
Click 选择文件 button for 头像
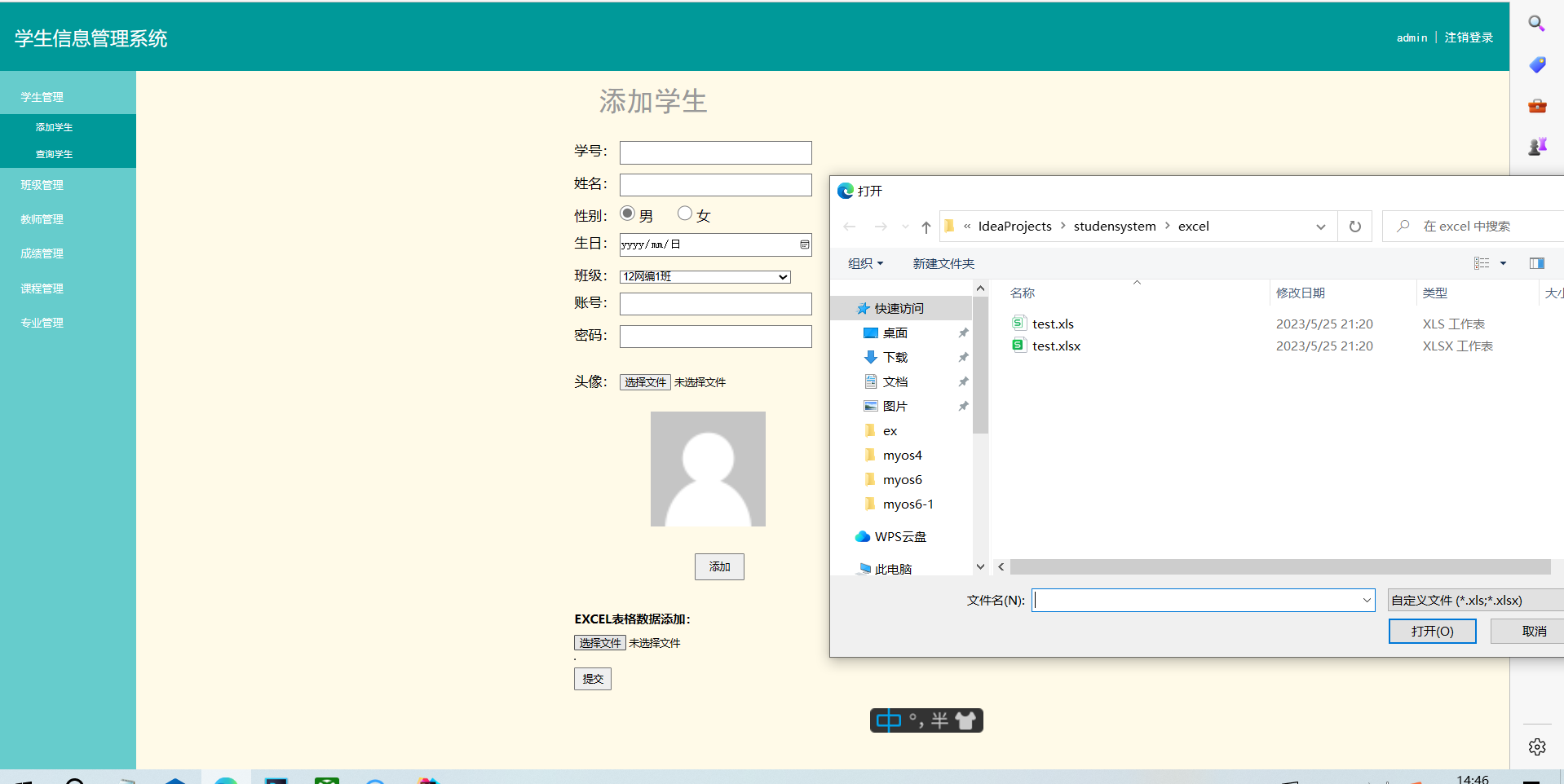point(645,382)
